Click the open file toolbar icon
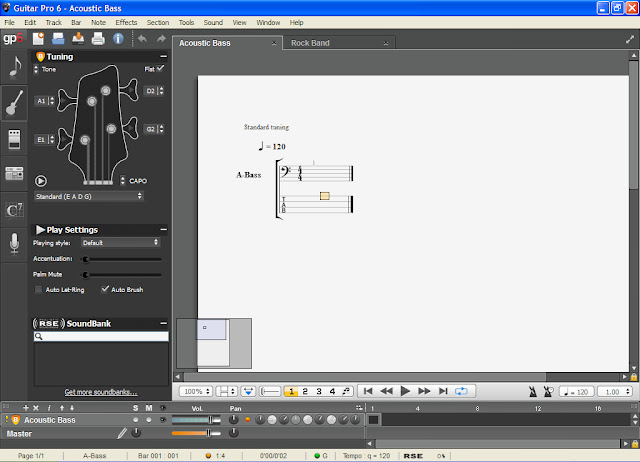640x462 pixels. pyautogui.click(x=58, y=39)
